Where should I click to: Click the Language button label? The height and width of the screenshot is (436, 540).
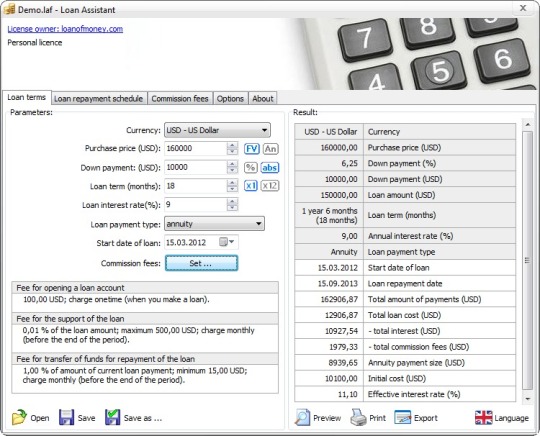coord(511,418)
